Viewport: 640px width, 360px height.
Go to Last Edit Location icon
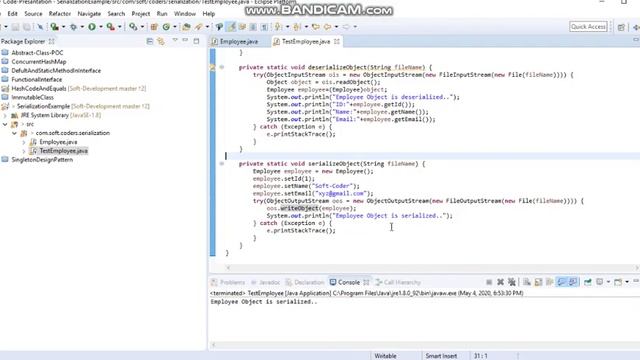316,27
